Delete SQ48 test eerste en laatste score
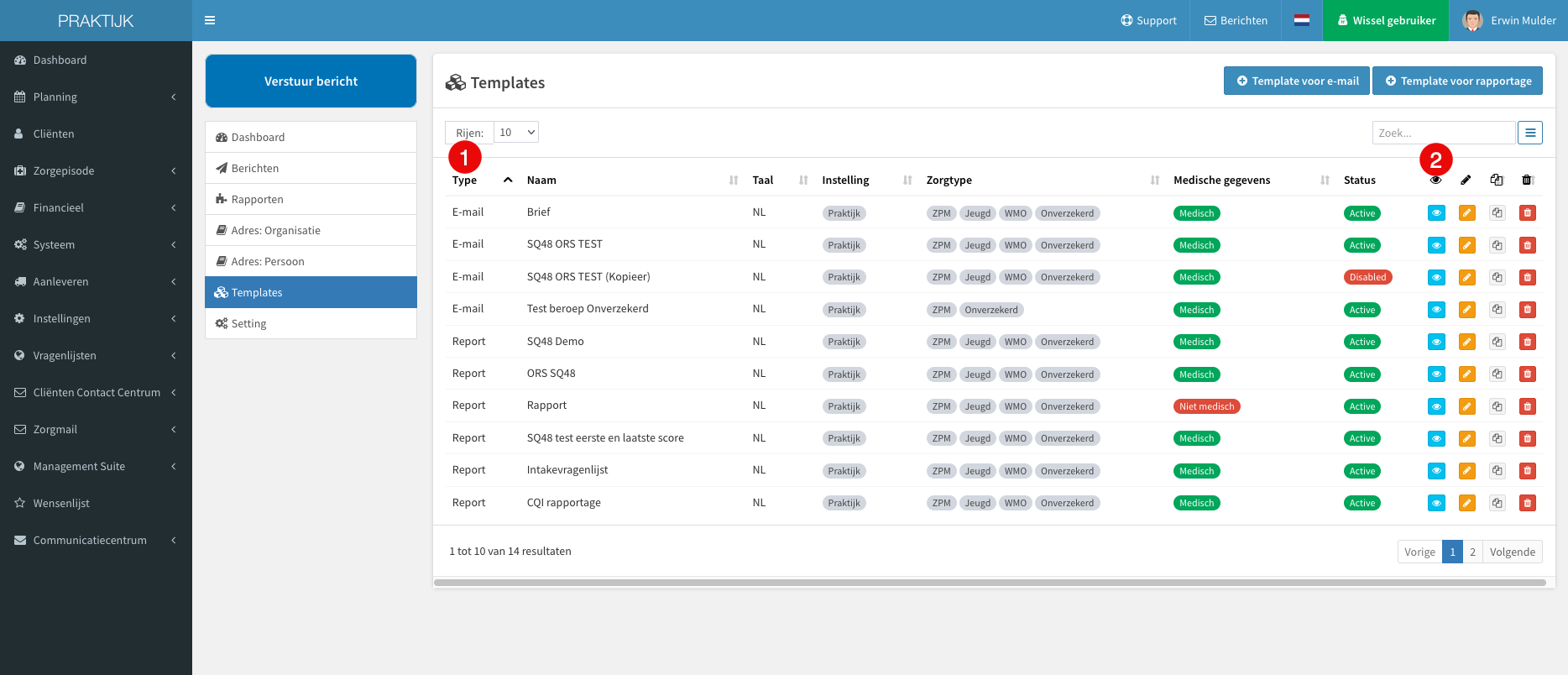 [1528, 438]
